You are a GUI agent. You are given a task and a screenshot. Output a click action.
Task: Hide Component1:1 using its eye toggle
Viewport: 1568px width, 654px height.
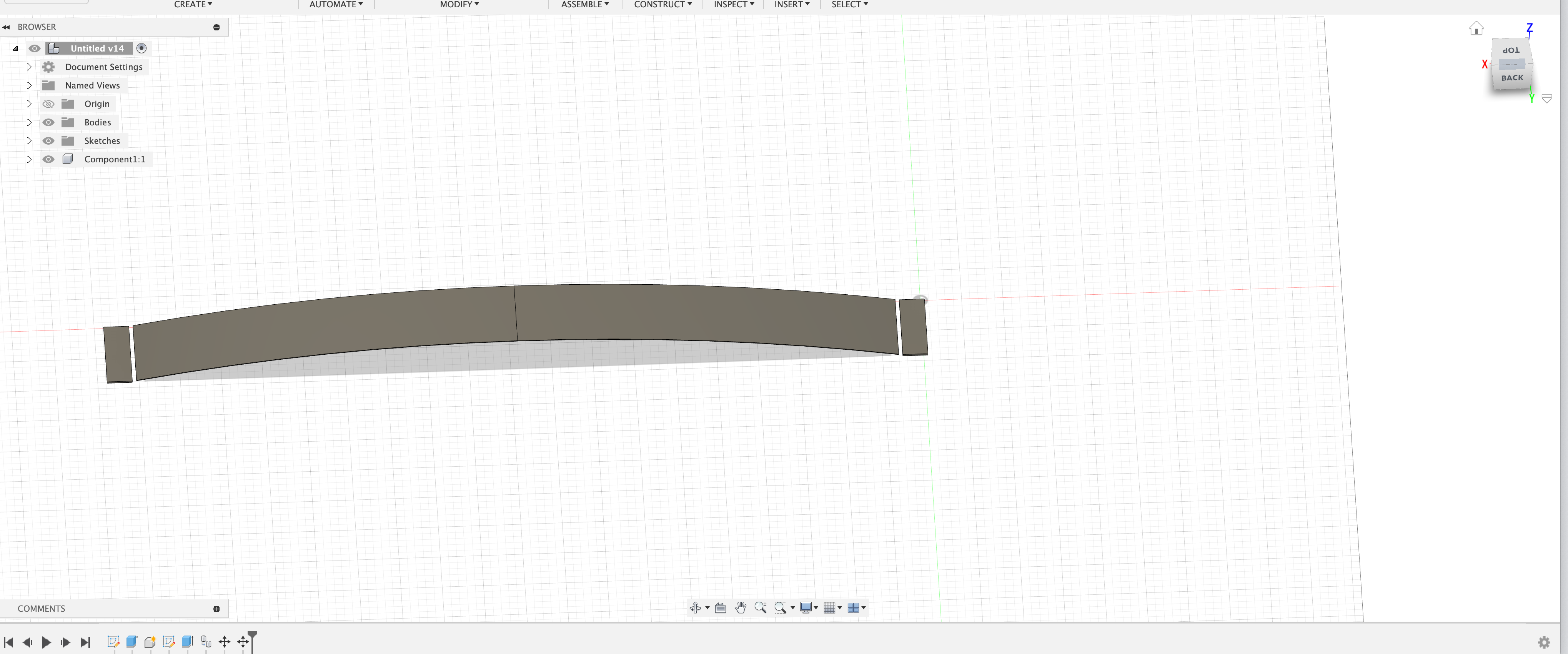48,159
